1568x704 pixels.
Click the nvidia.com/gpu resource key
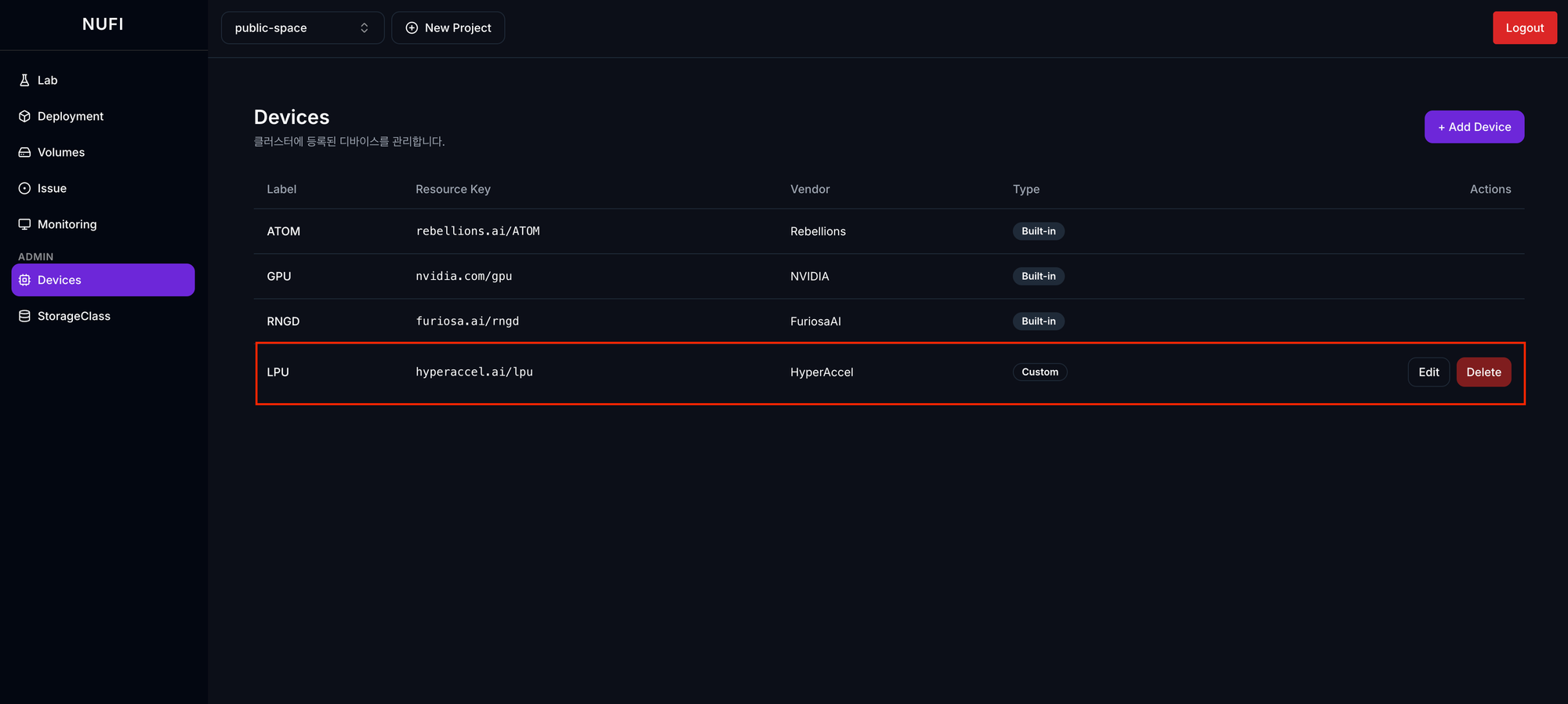464,276
